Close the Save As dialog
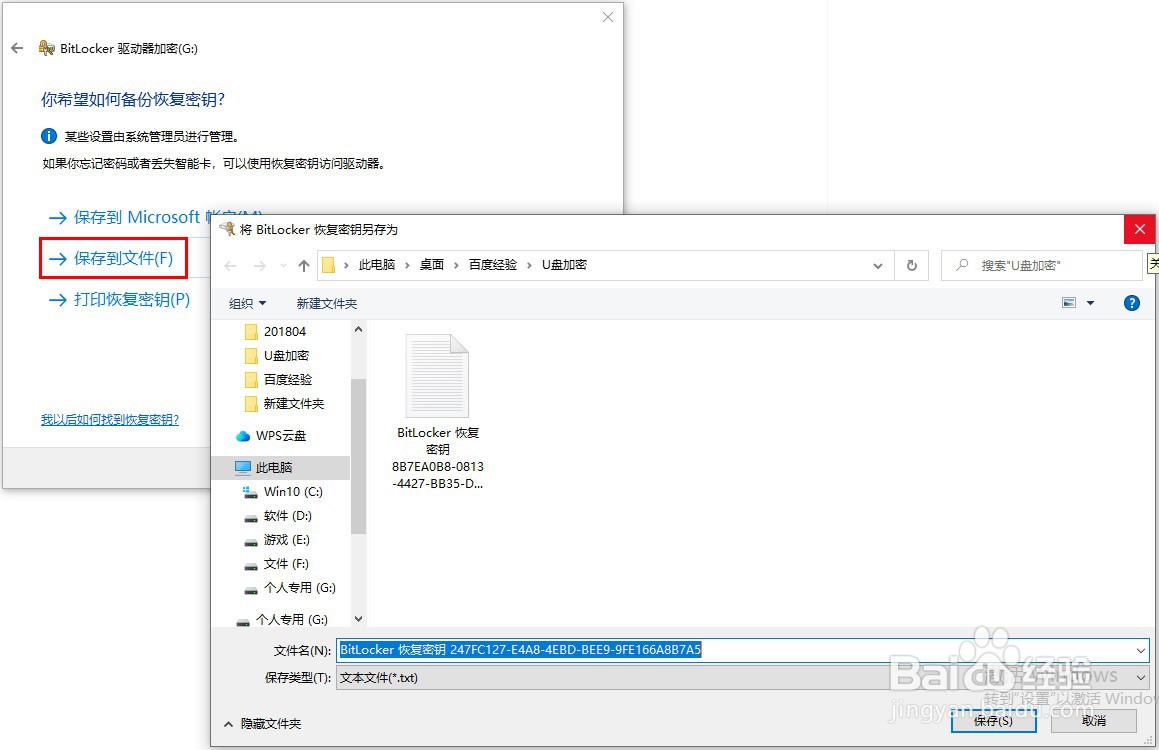1159x750 pixels. pos(1140,229)
